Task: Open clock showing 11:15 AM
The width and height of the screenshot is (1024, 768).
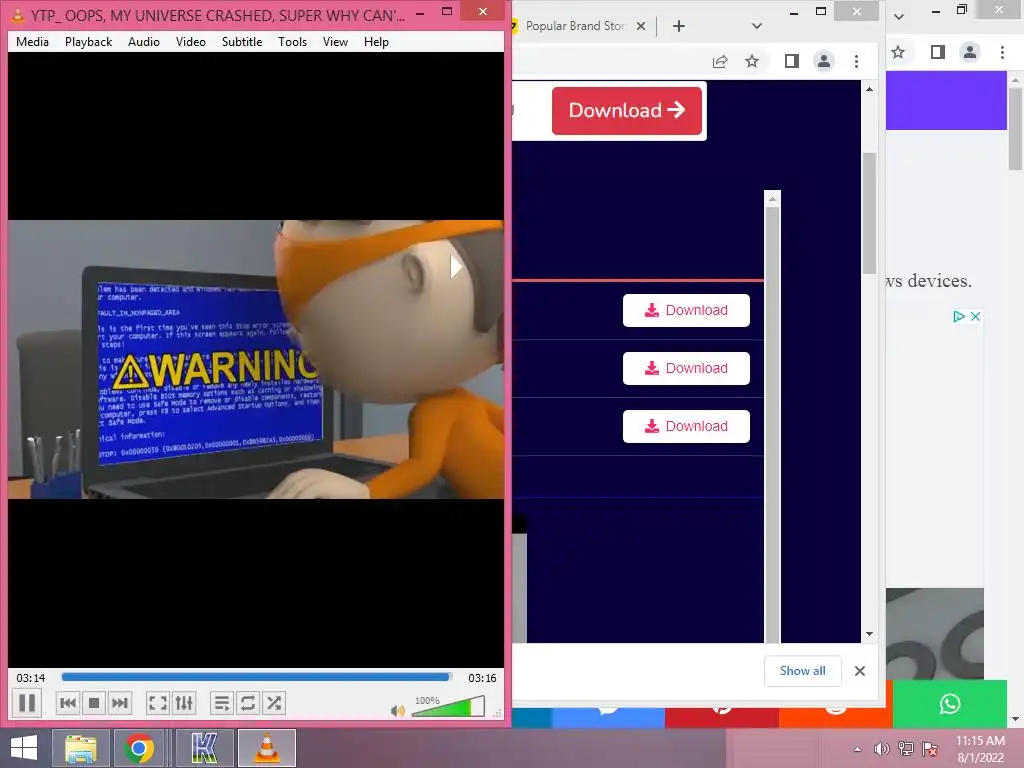Action: point(980,749)
